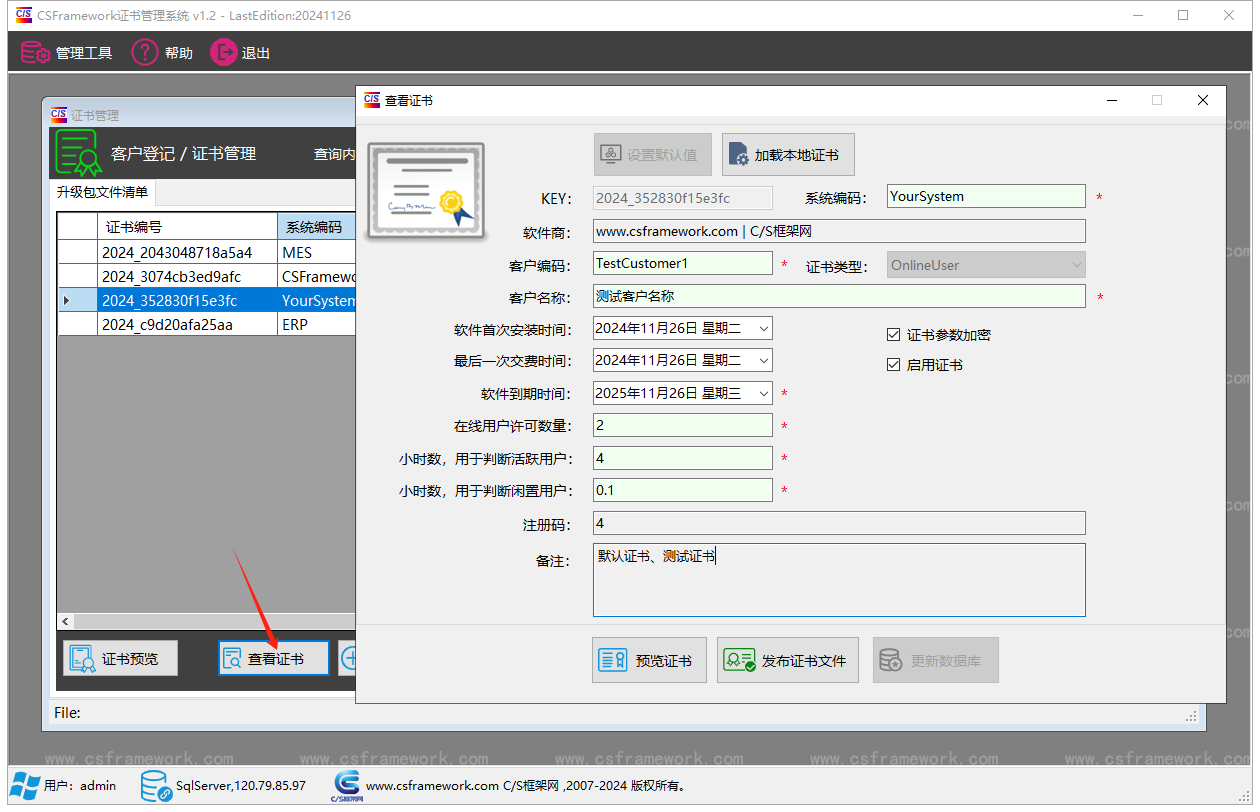Switch to the 升级包文件清单 tab
1260x812 pixels.
point(102,192)
